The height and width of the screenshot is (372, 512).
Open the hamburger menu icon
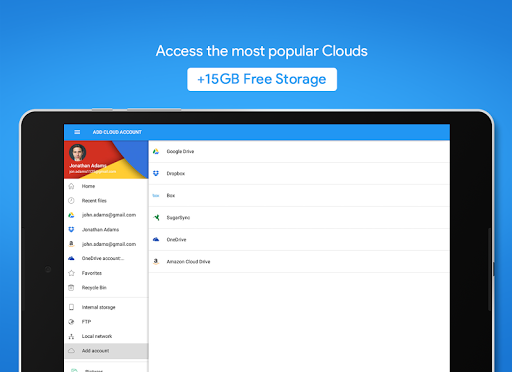coord(77,132)
